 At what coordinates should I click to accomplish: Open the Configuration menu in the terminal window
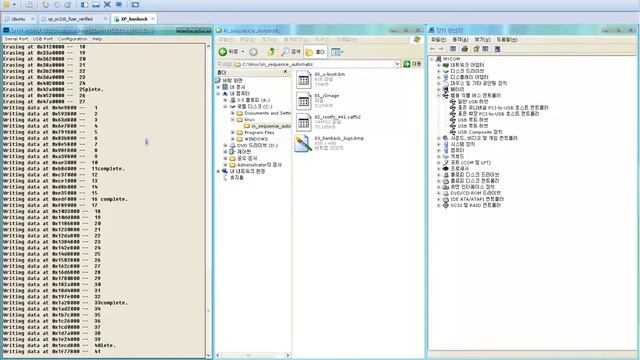(x=73, y=39)
